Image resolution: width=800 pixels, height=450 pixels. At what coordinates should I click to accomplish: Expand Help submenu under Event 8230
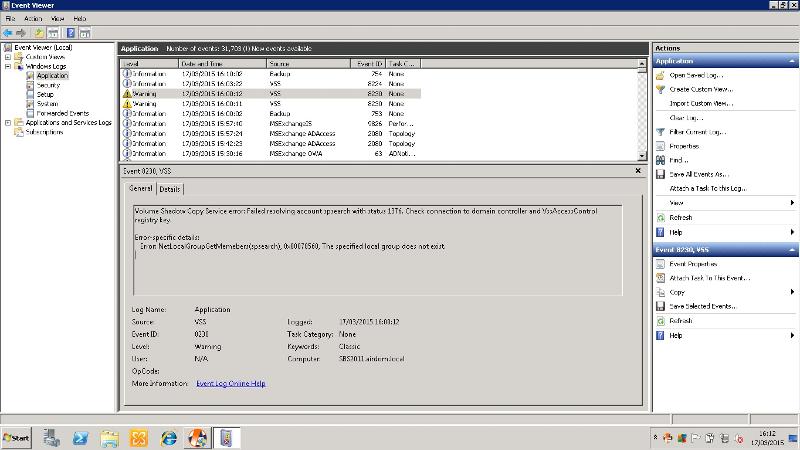click(x=792, y=336)
